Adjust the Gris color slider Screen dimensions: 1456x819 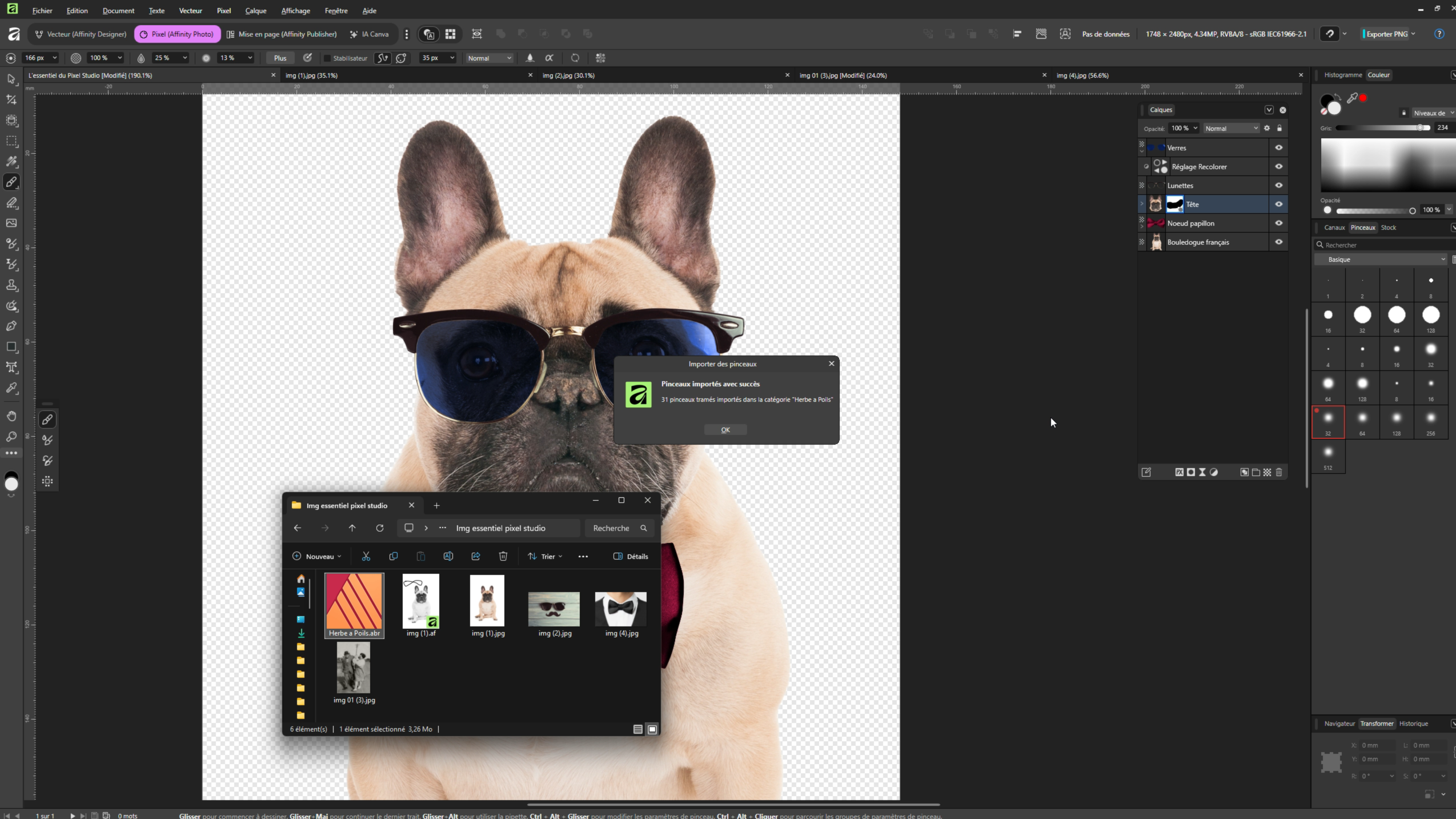[x=1382, y=128]
